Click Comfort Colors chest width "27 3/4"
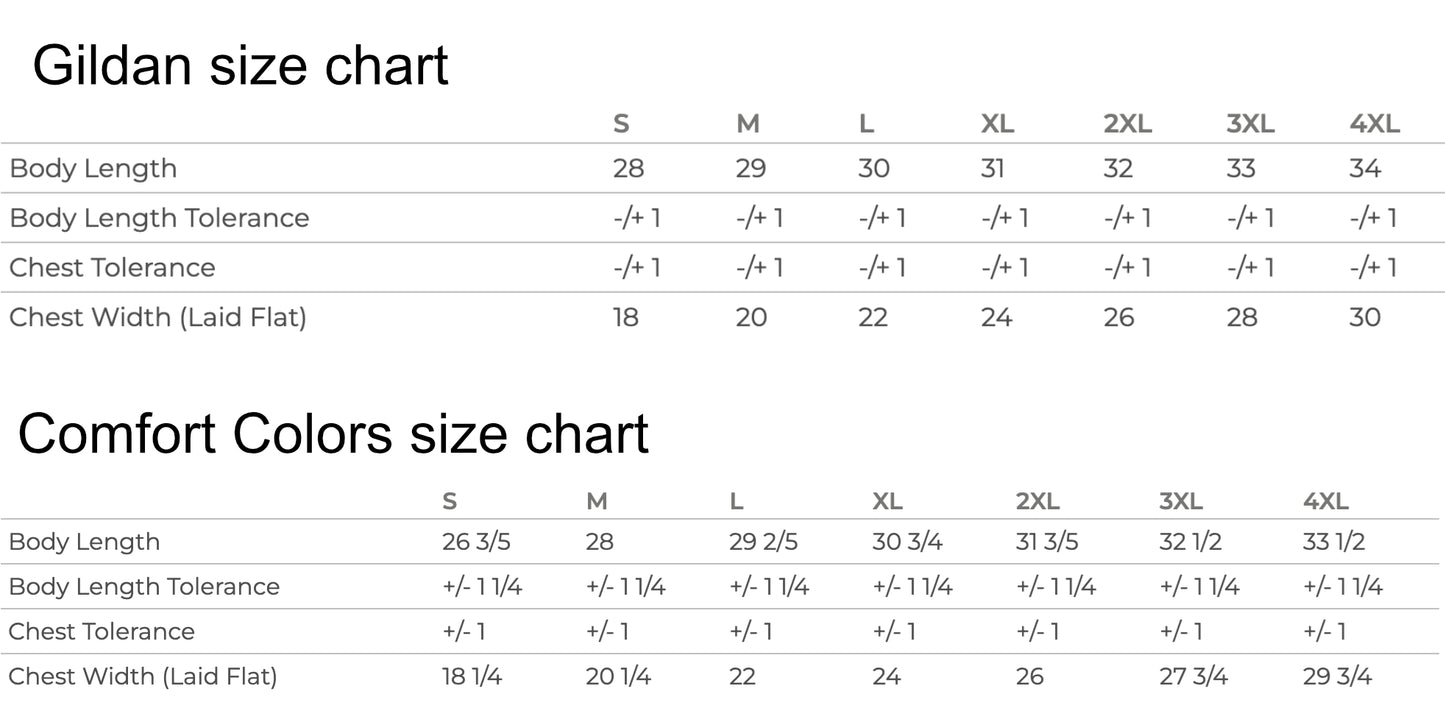 [x=1193, y=677]
